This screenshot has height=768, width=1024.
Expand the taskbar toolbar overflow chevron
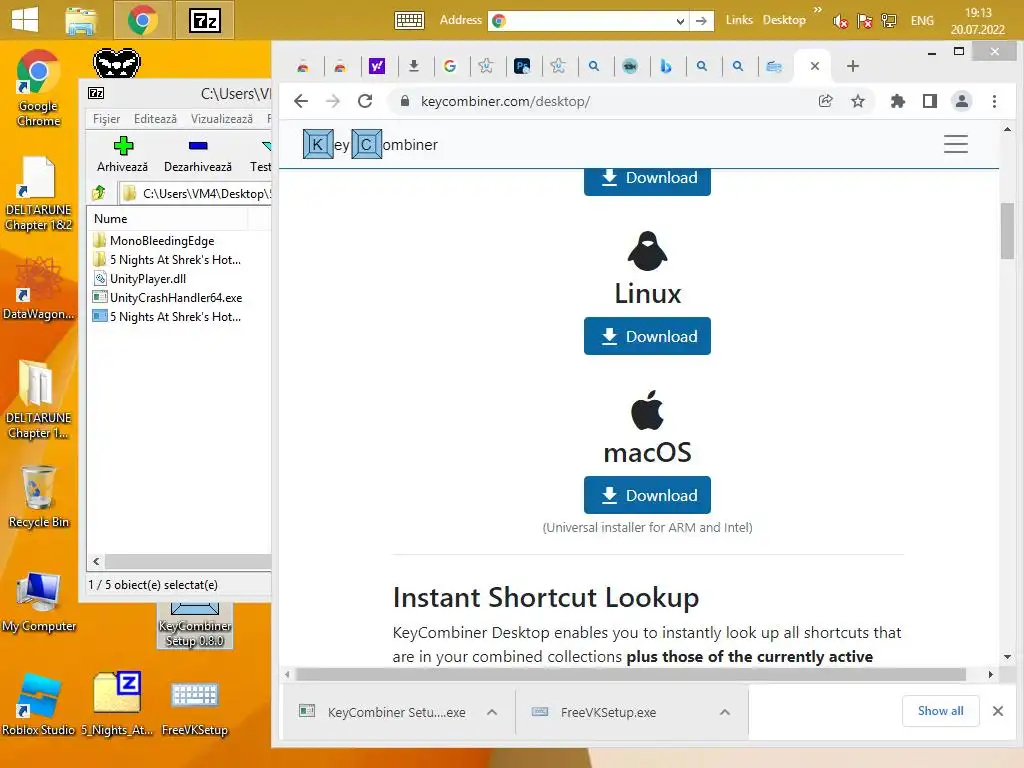coord(817,10)
